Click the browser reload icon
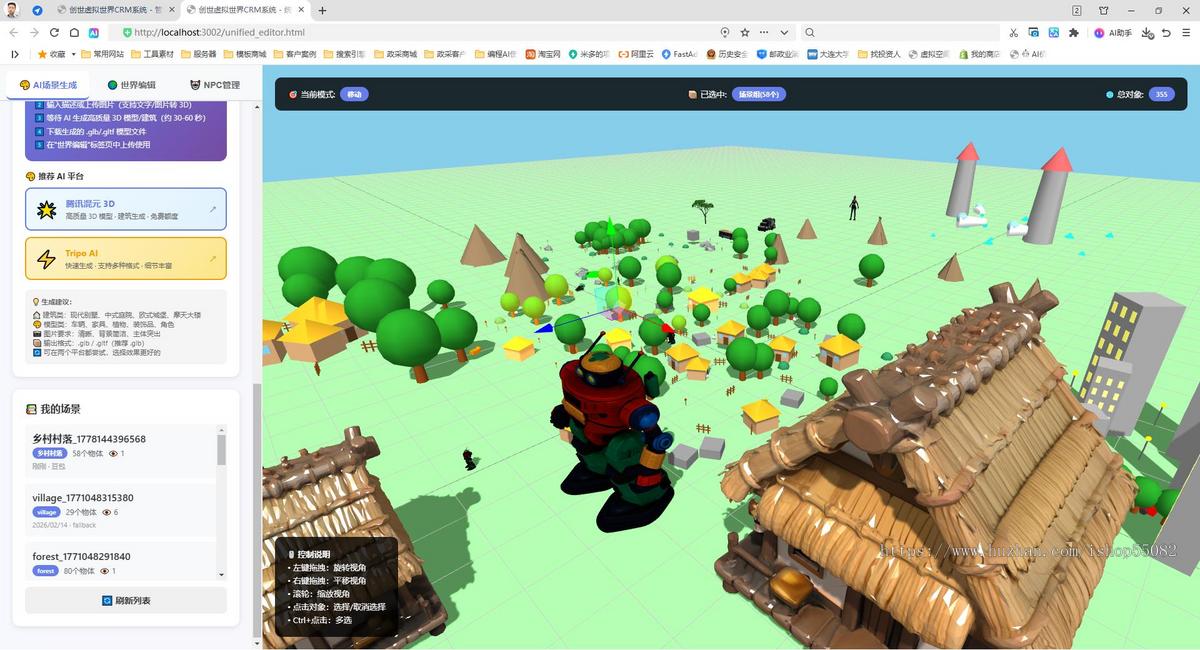This screenshot has height=650, width=1200. click(55, 33)
